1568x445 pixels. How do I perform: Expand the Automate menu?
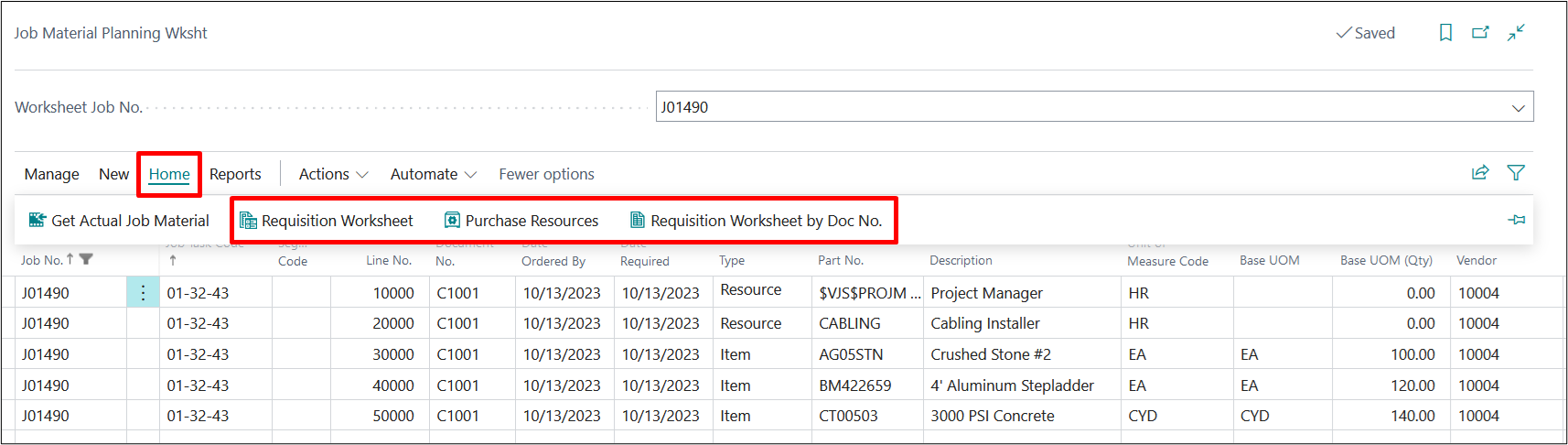pos(433,174)
